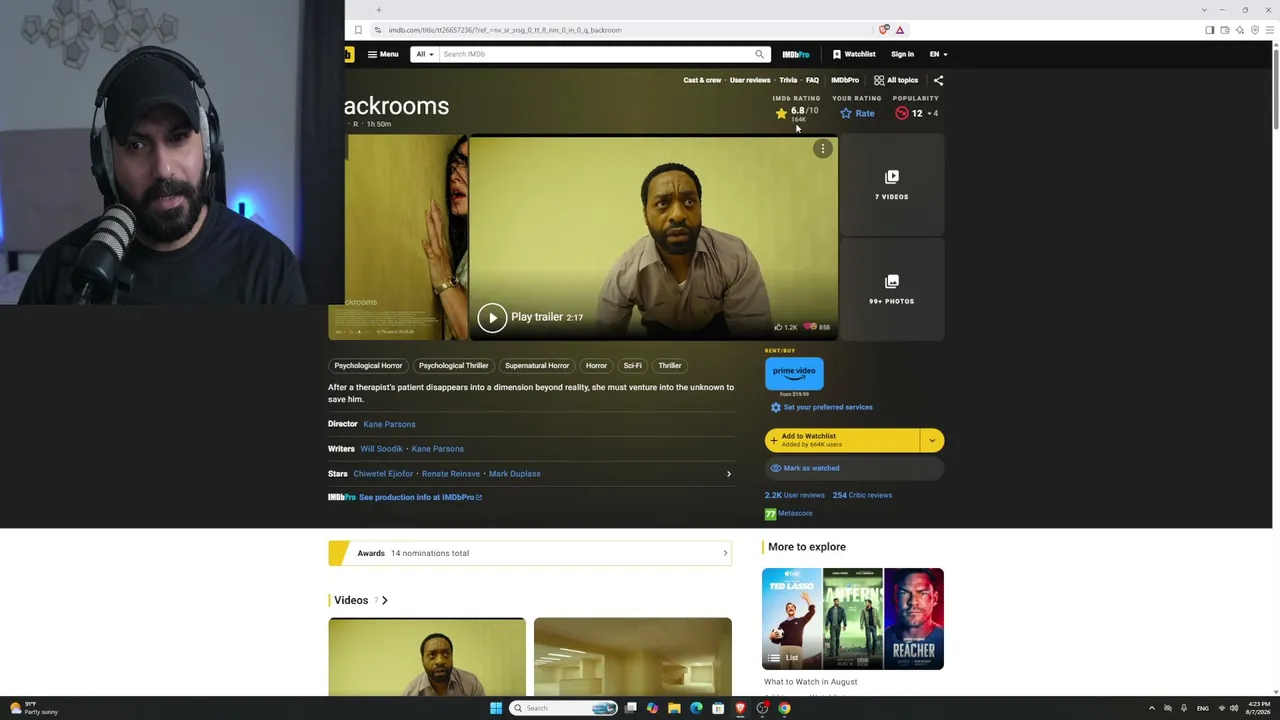The width and height of the screenshot is (1280, 720).
Task: Click the Windows taskbar Search box
Action: tap(565, 708)
